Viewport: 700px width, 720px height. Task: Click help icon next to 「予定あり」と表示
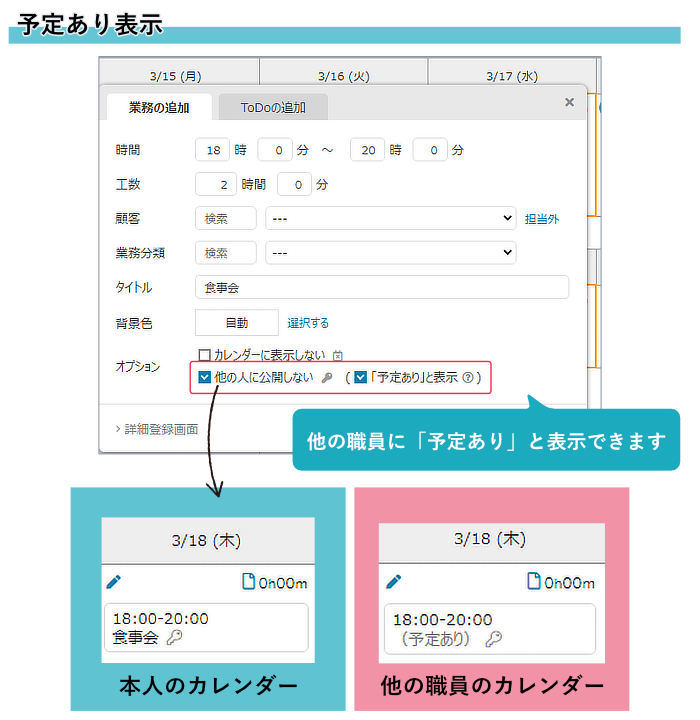467,378
